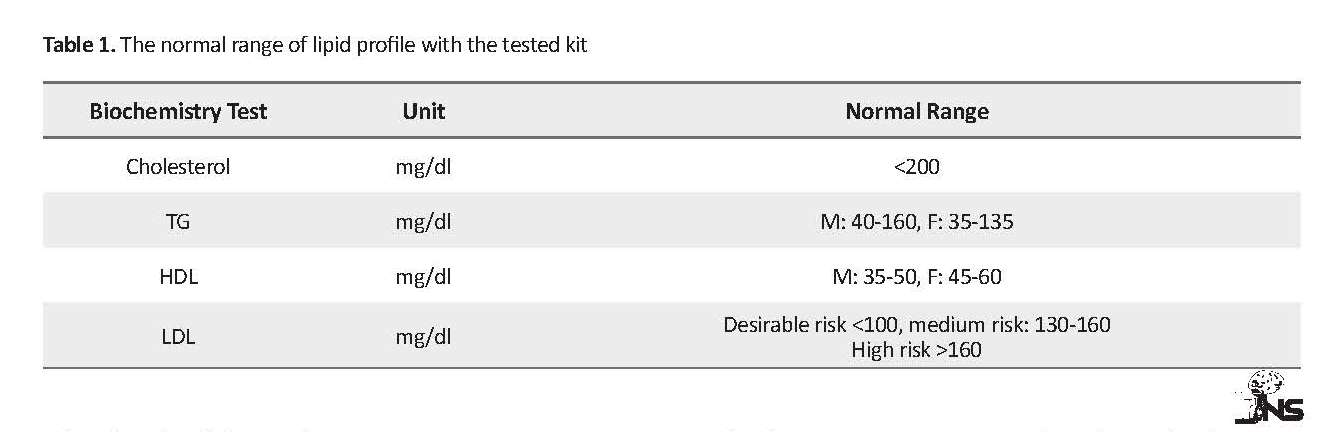The height and width of the screenshot is (432, 1342).
Task: Click the Biochemistry Test column header
Action: pyautogui.click(x=178, y=111)
